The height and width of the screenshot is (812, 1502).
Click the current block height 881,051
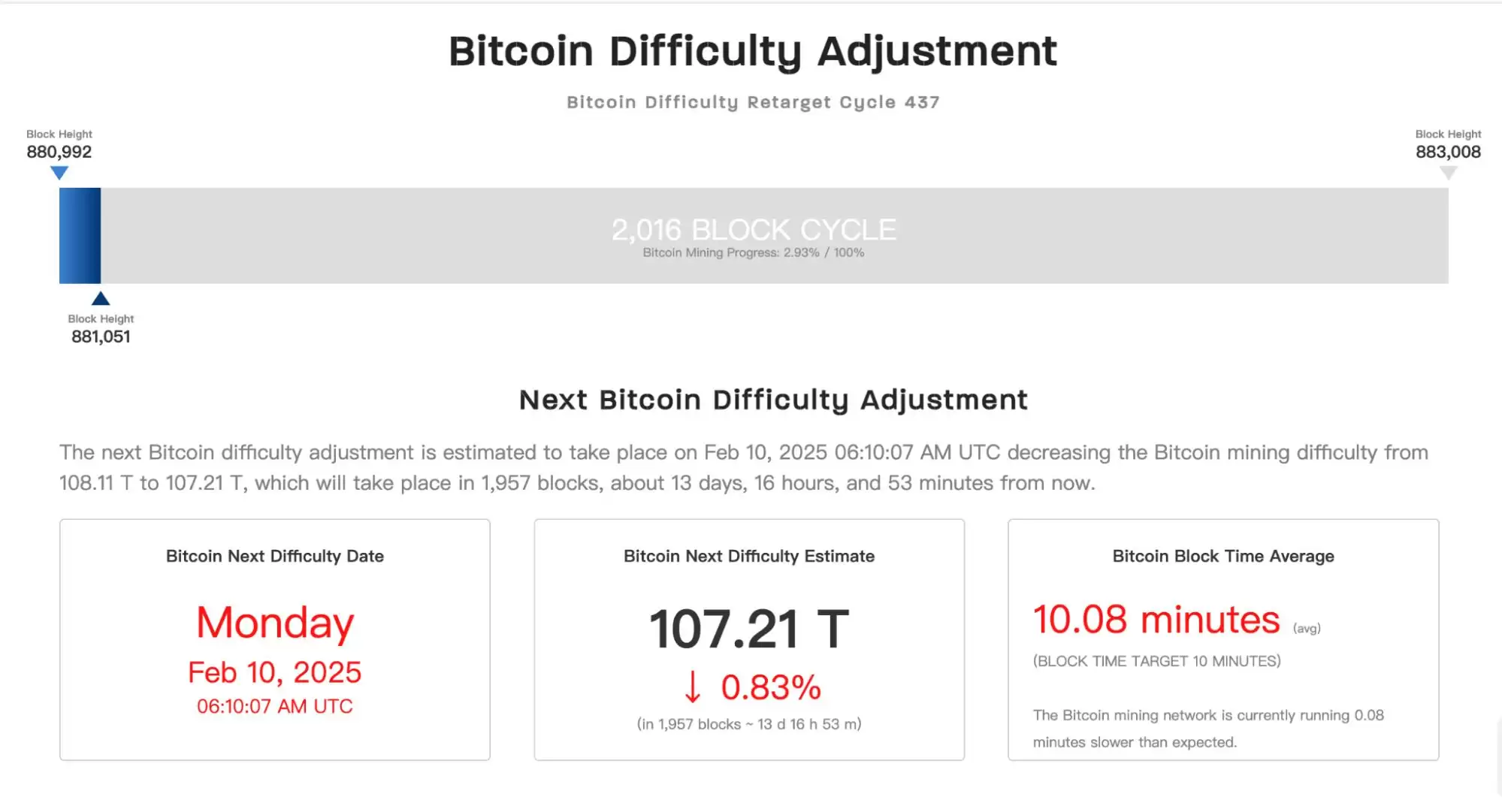(101, 337)
